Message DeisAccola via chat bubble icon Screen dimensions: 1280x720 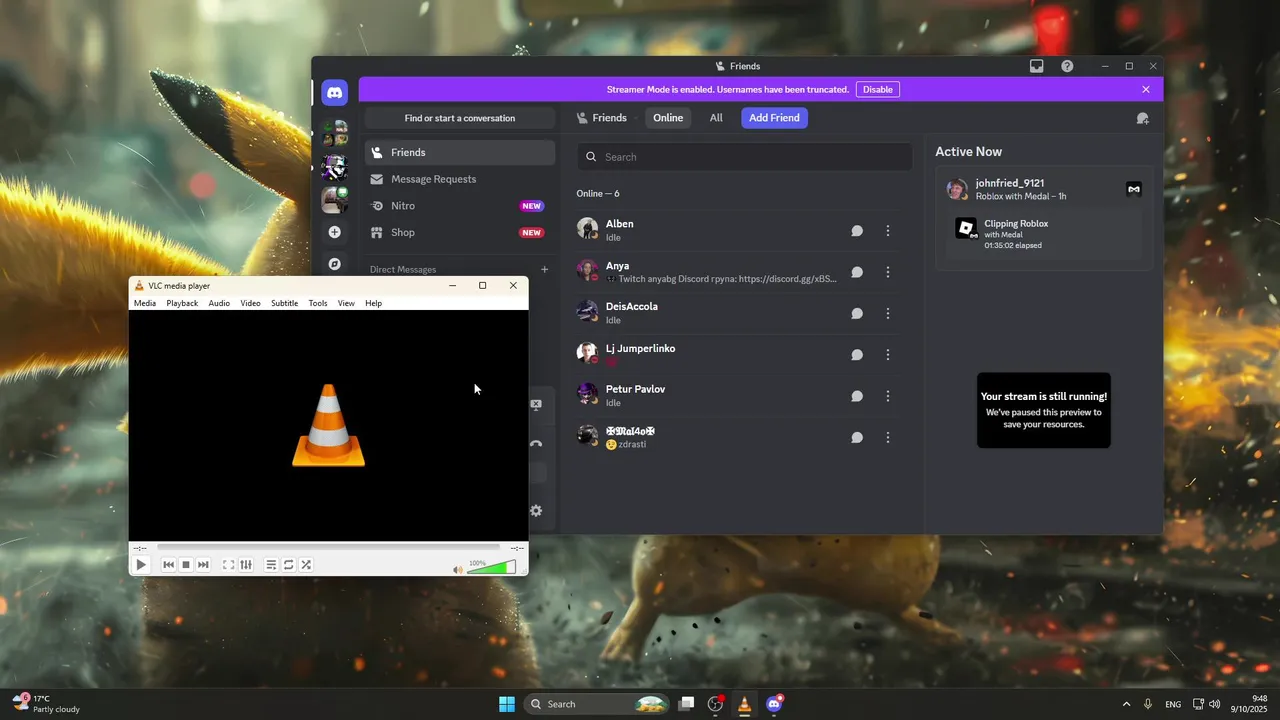(857, 313)
